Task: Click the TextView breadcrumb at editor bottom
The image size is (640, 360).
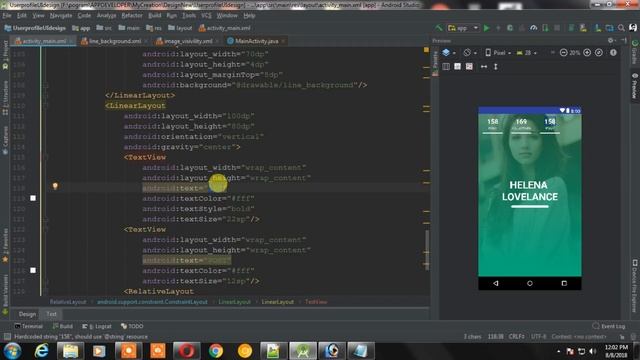Action: 316,302
